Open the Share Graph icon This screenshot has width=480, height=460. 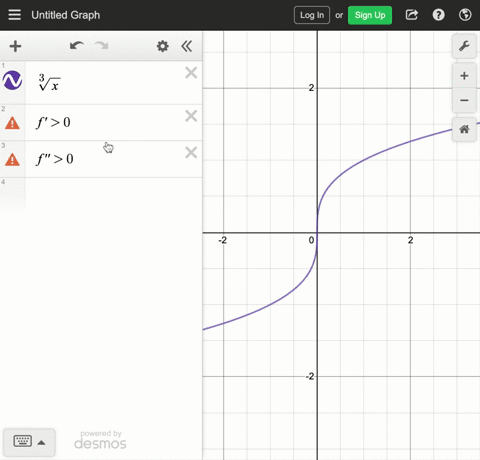[412, 15]
